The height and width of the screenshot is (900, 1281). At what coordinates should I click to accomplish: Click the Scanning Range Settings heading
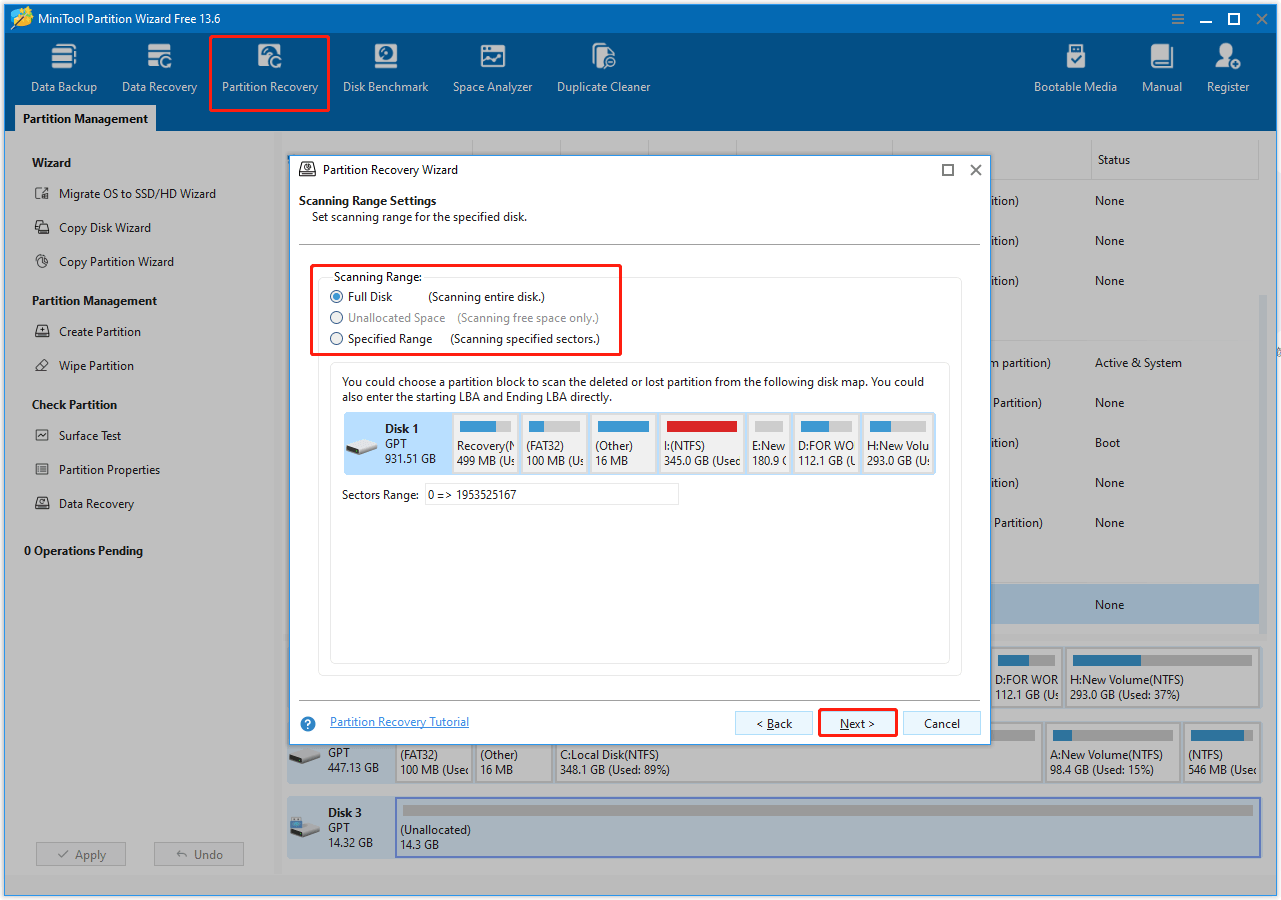coord(368,201)
